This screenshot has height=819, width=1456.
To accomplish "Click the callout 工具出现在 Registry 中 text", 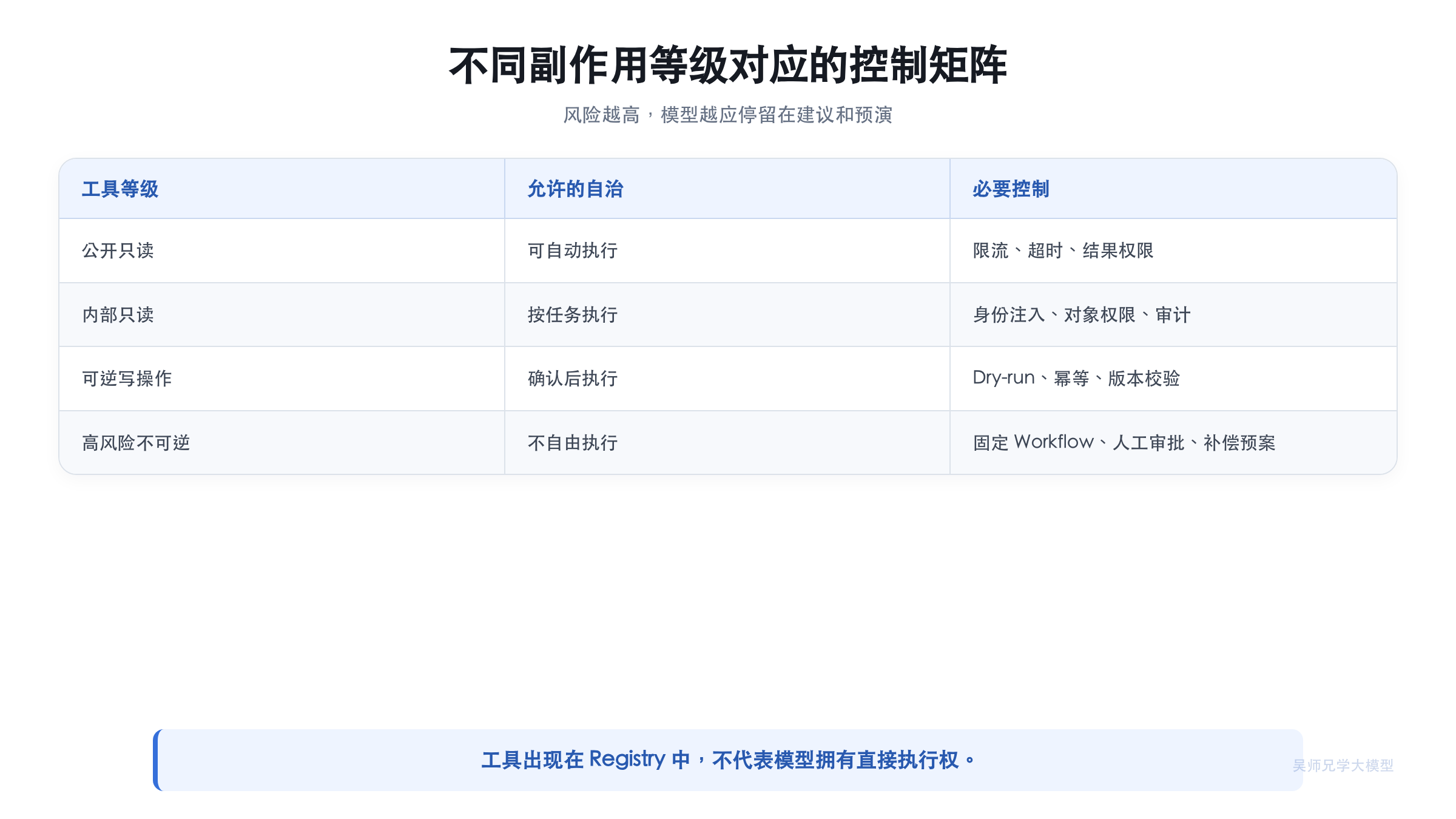I will tap(585, 760).
